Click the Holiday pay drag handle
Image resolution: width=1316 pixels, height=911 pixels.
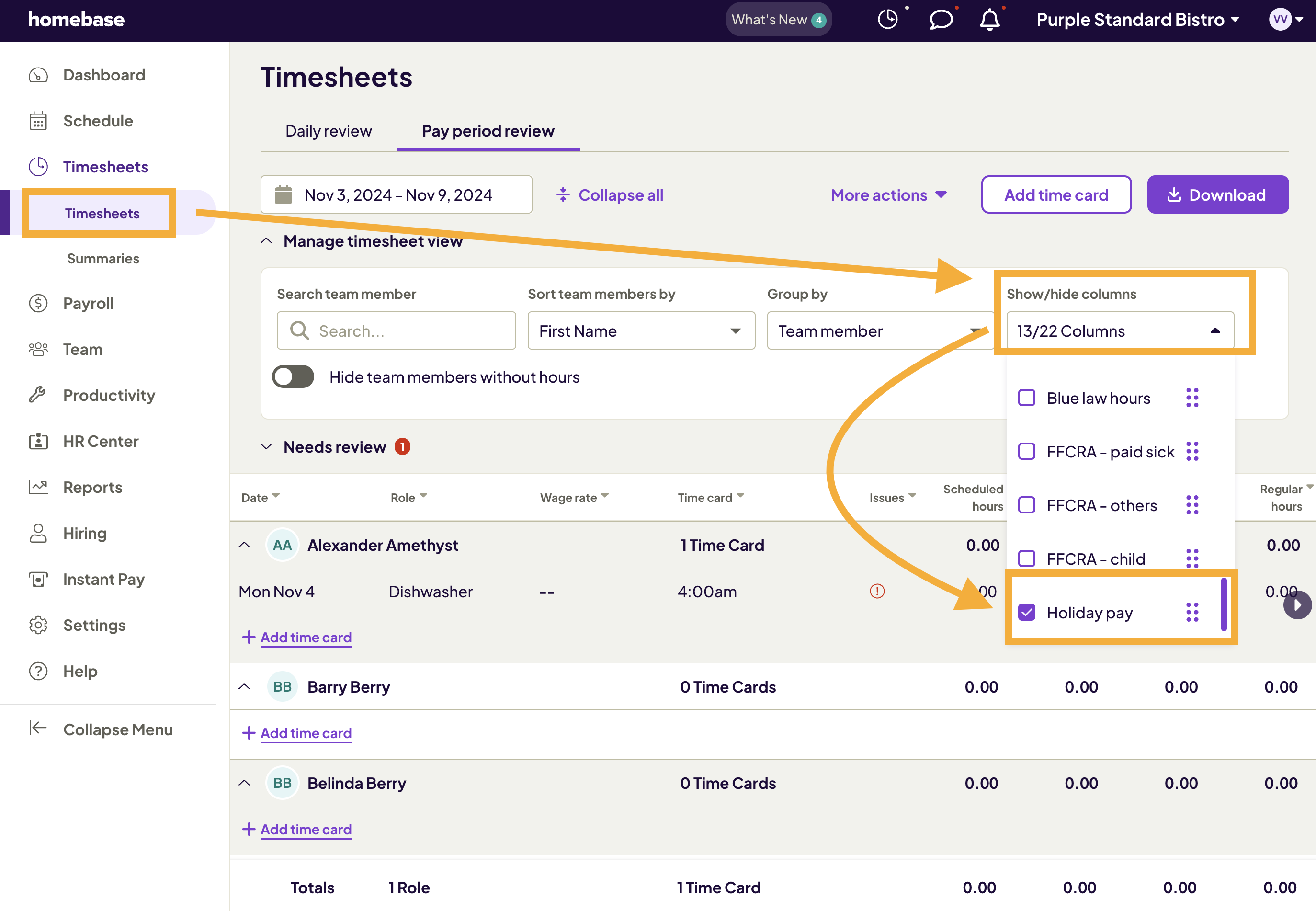click(x=1192, y=613)
